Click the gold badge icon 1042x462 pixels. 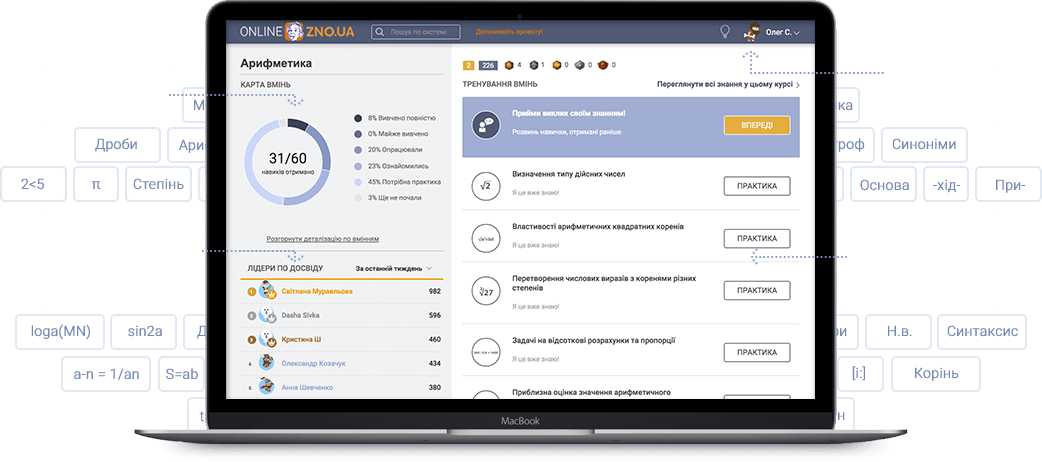[556, 65]
